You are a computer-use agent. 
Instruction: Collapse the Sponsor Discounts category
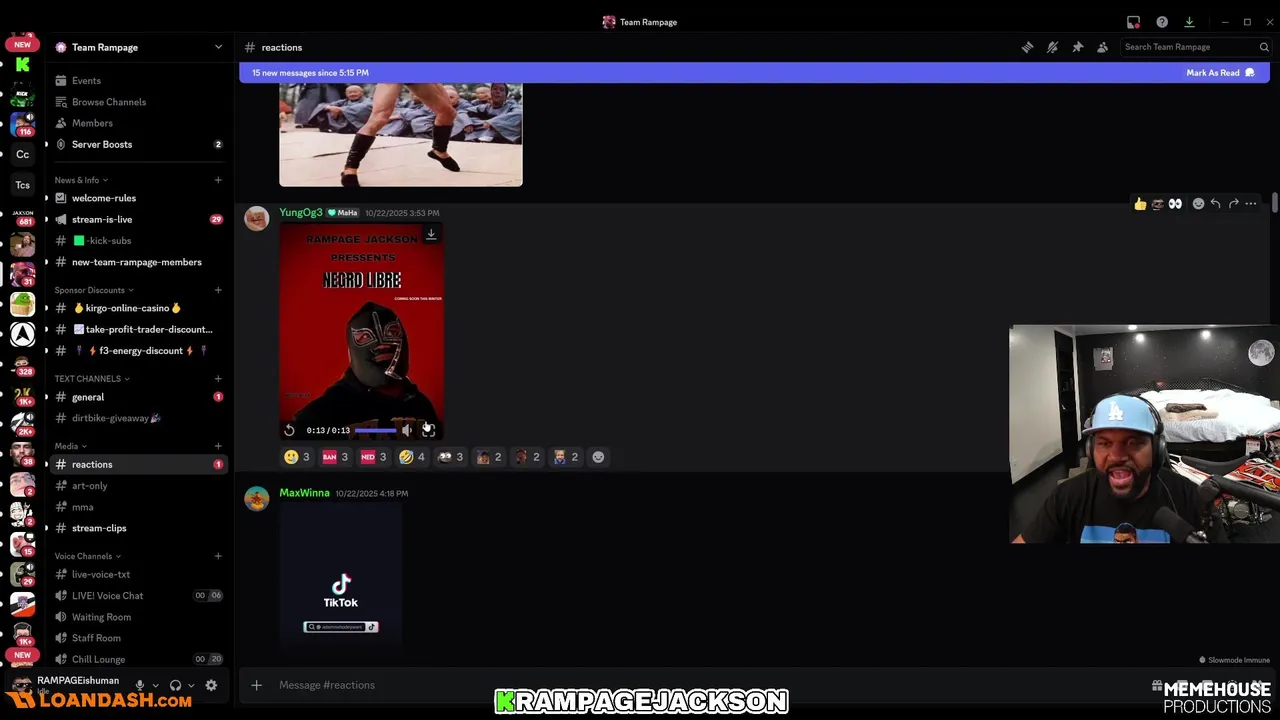[x=94, y=290]
